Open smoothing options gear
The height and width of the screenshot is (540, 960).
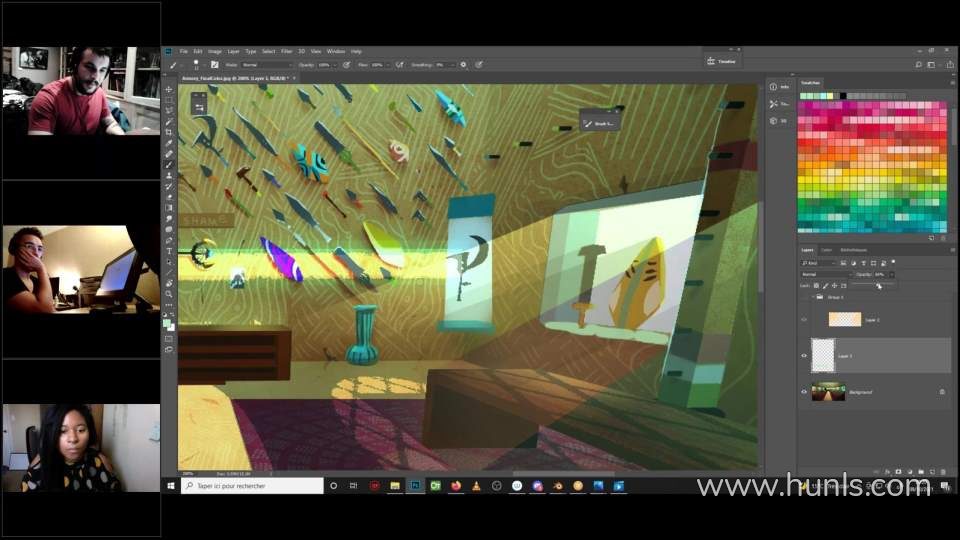[463, 64]
